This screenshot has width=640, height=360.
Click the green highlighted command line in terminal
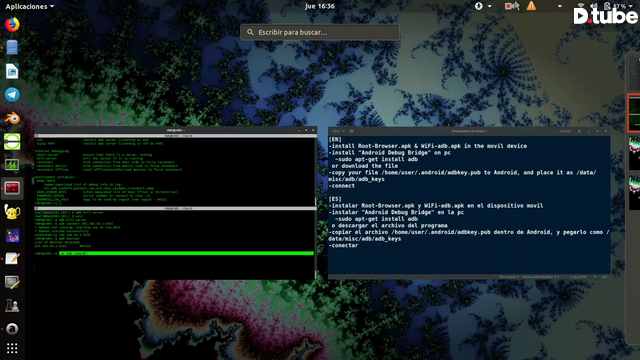187,253
